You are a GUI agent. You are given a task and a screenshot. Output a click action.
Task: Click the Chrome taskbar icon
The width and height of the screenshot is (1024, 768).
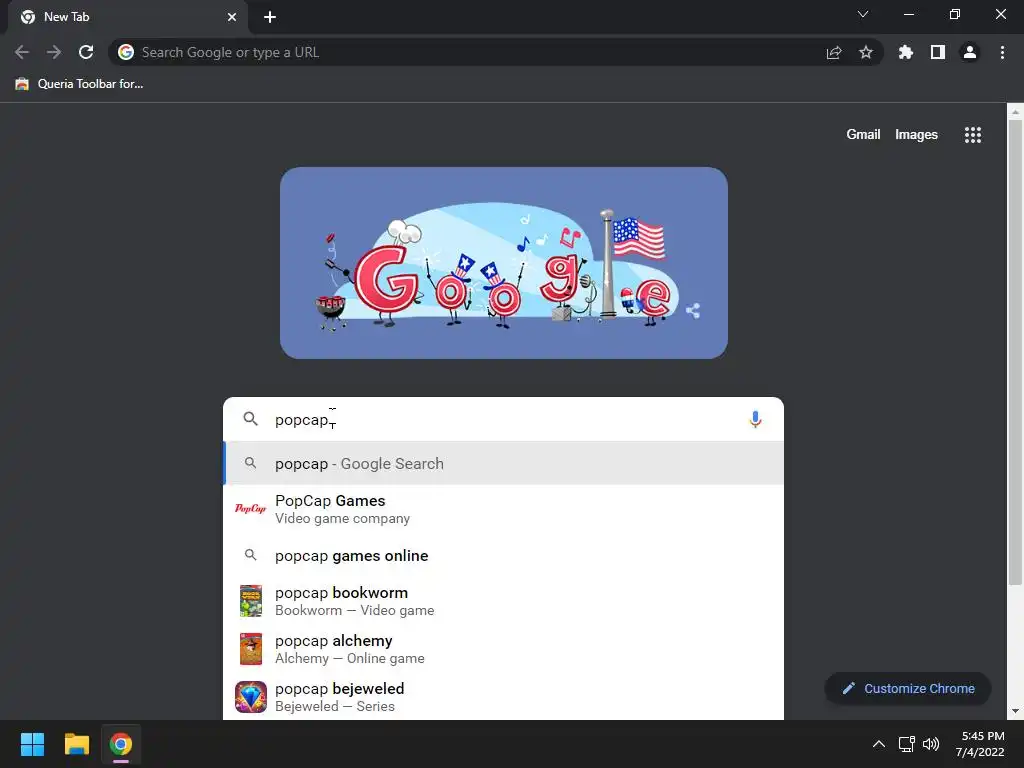tap(121, 744)
